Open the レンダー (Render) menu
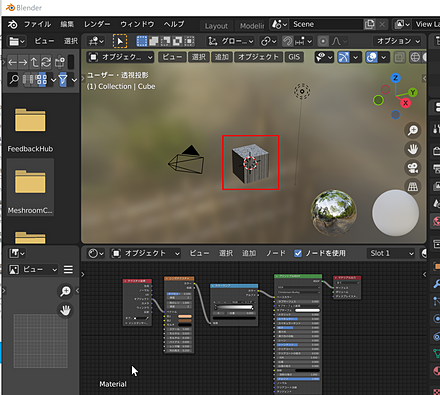Image resolution: width=440 pixels, height=395 pixels. pyautogui.click(x=97, y=24)
